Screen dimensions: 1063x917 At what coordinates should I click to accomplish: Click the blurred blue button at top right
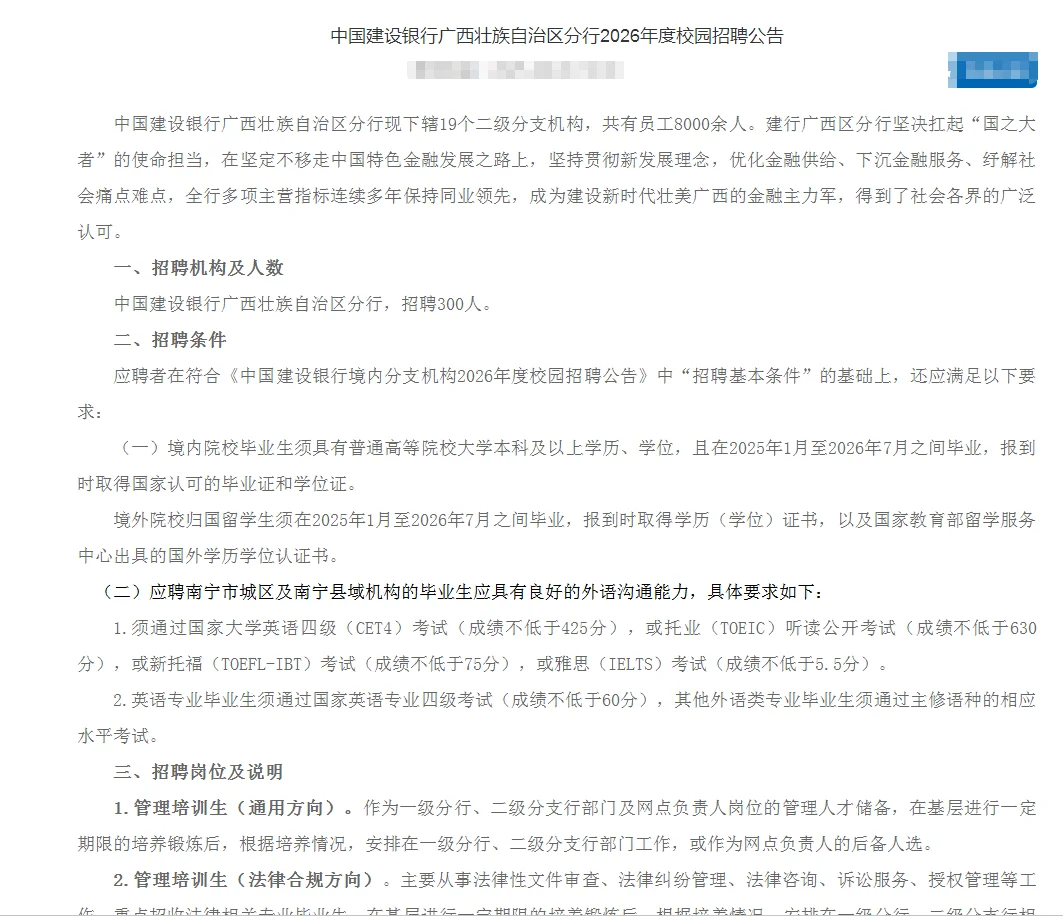(x=992, y=70)
